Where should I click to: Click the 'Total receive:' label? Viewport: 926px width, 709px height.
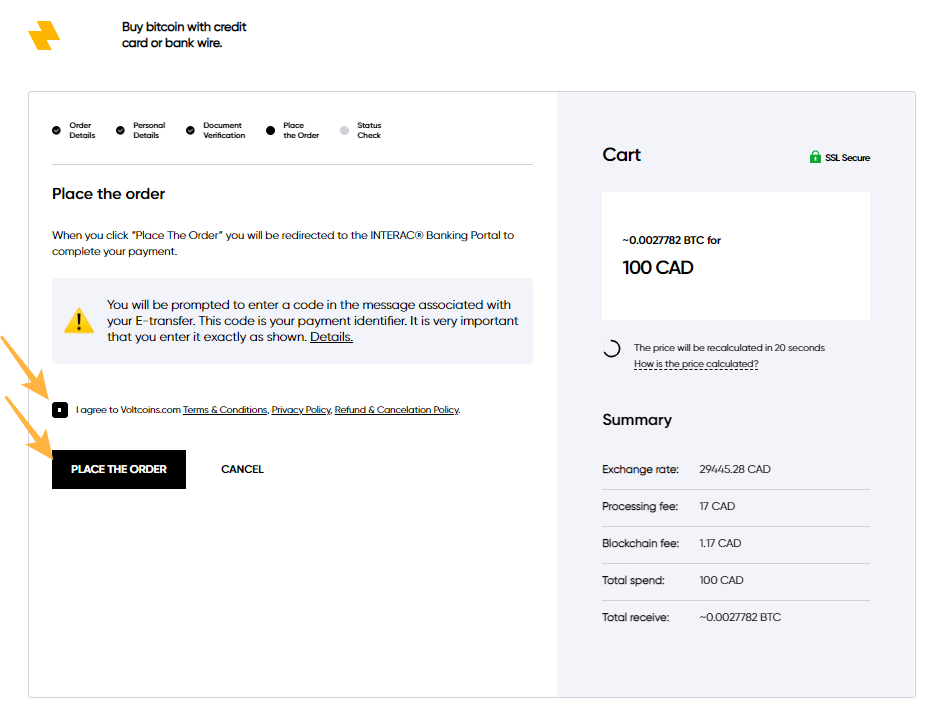tap(635, 617)
